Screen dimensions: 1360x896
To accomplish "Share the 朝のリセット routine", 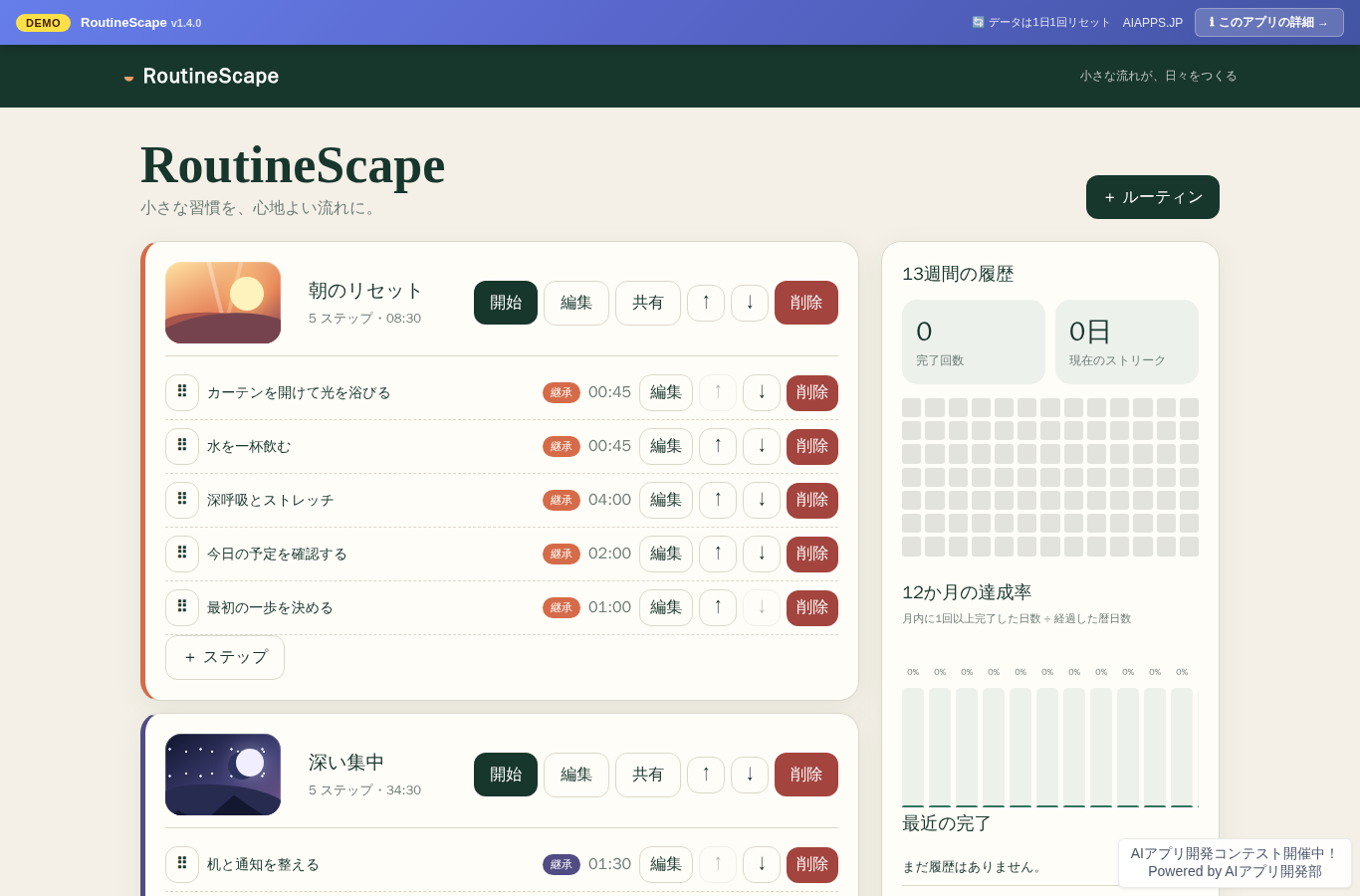I will click(648, 303).
